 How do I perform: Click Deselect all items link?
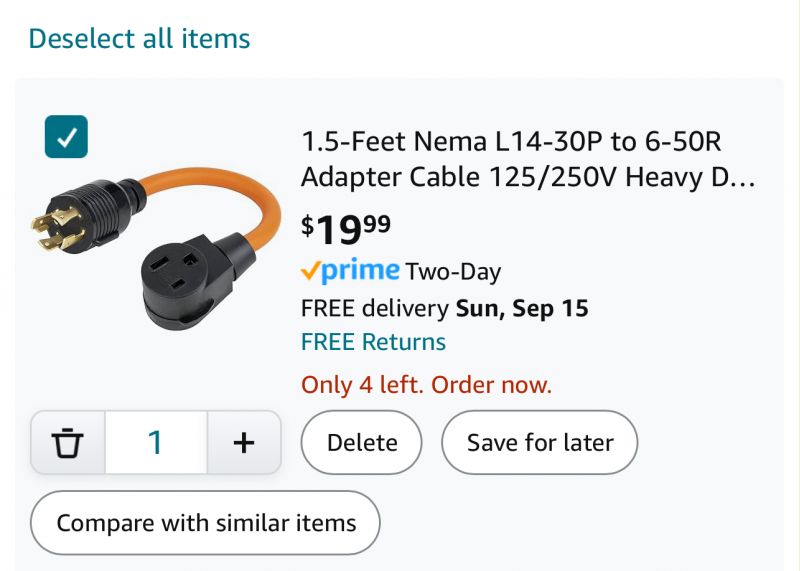pos(139,39)
